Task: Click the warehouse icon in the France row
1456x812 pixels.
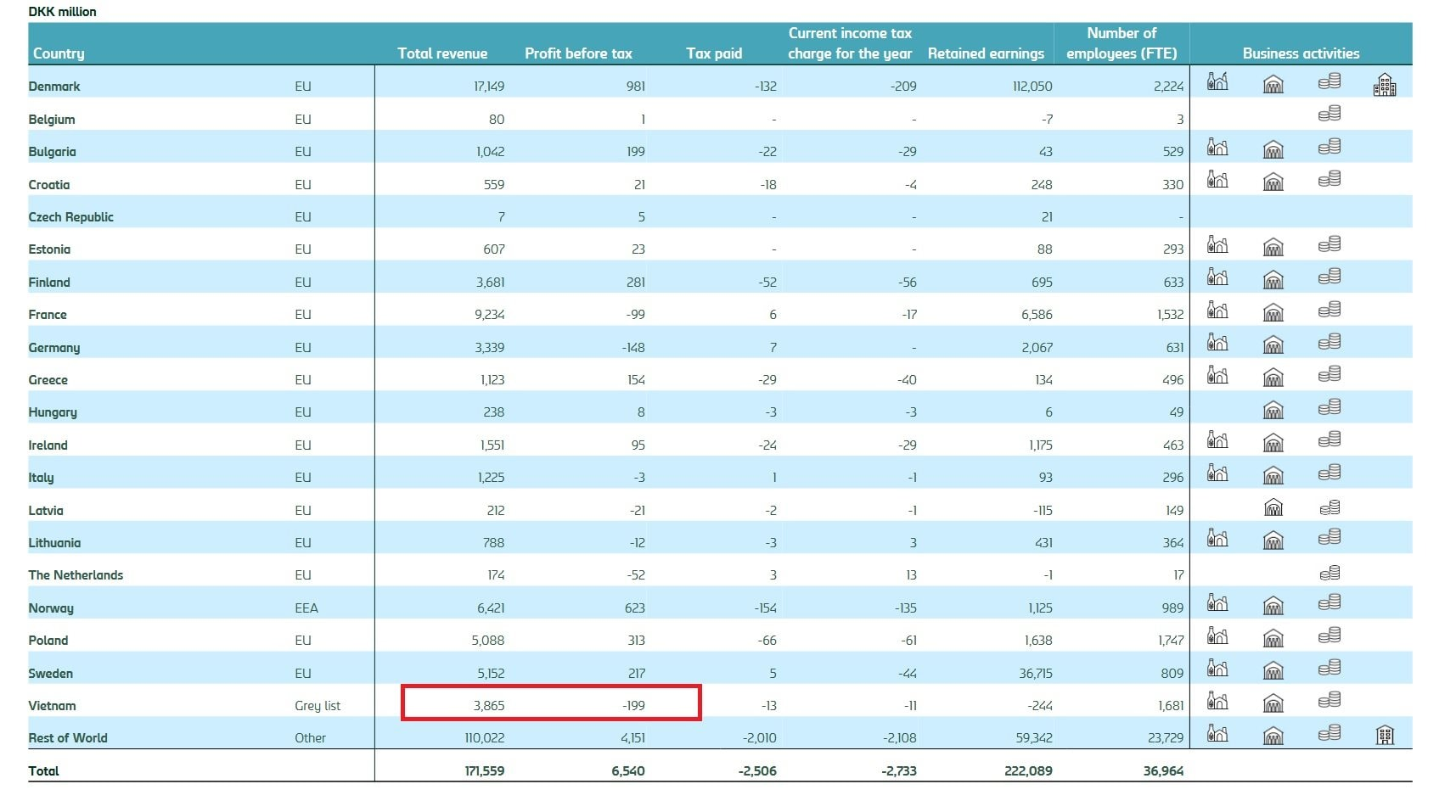Action: click(x=1273, y=313)
